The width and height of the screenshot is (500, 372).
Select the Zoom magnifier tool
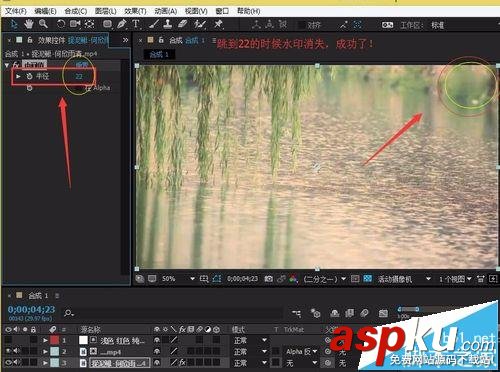pos(43,24)
